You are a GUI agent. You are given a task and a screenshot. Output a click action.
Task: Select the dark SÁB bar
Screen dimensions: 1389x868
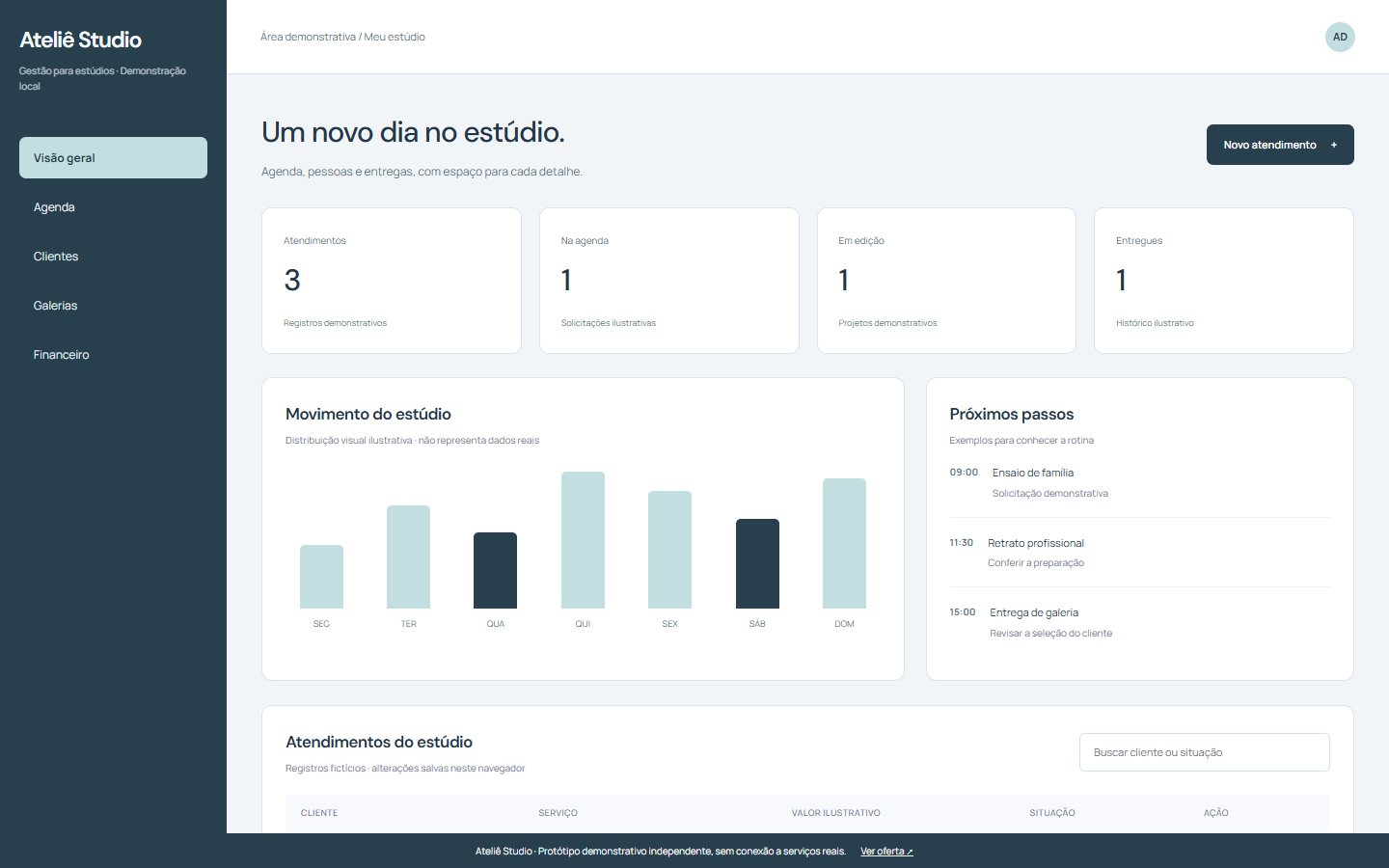757,563
